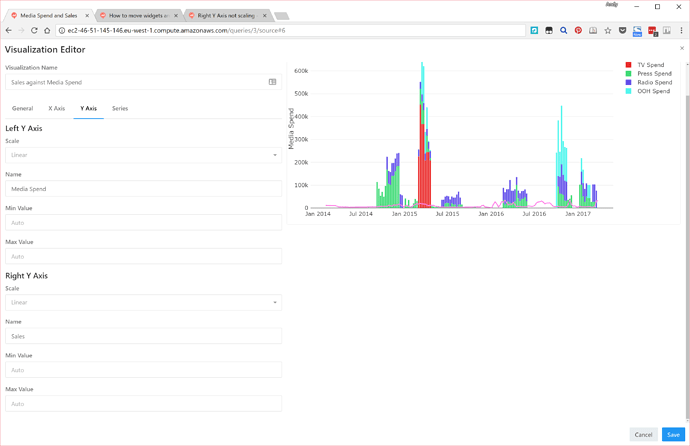690x446 pixels.
Task: Open the Left Y Axis Scale dropdown
Action: [x=143, y=155]
